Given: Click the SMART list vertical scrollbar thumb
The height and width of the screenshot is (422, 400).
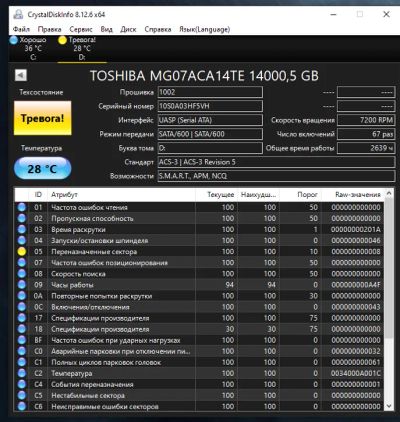Looking at the screenshot, I should pos(389,268).
